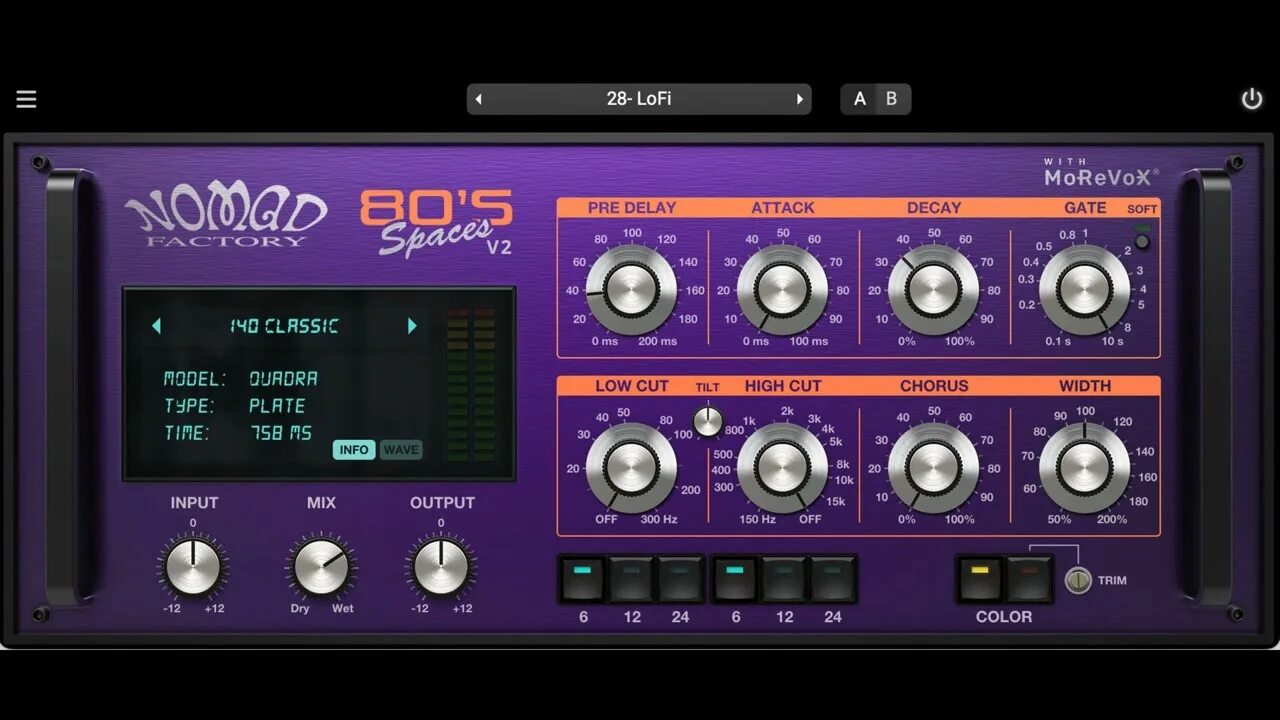The image size is (1280, 720).
Task: Click the 758 MS time value
Action: pos(281,433)
